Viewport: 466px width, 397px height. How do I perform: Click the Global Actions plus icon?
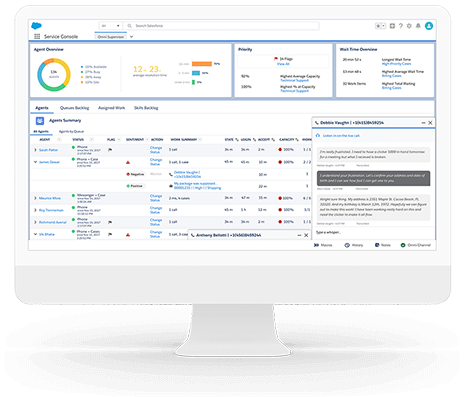(392, 26)
